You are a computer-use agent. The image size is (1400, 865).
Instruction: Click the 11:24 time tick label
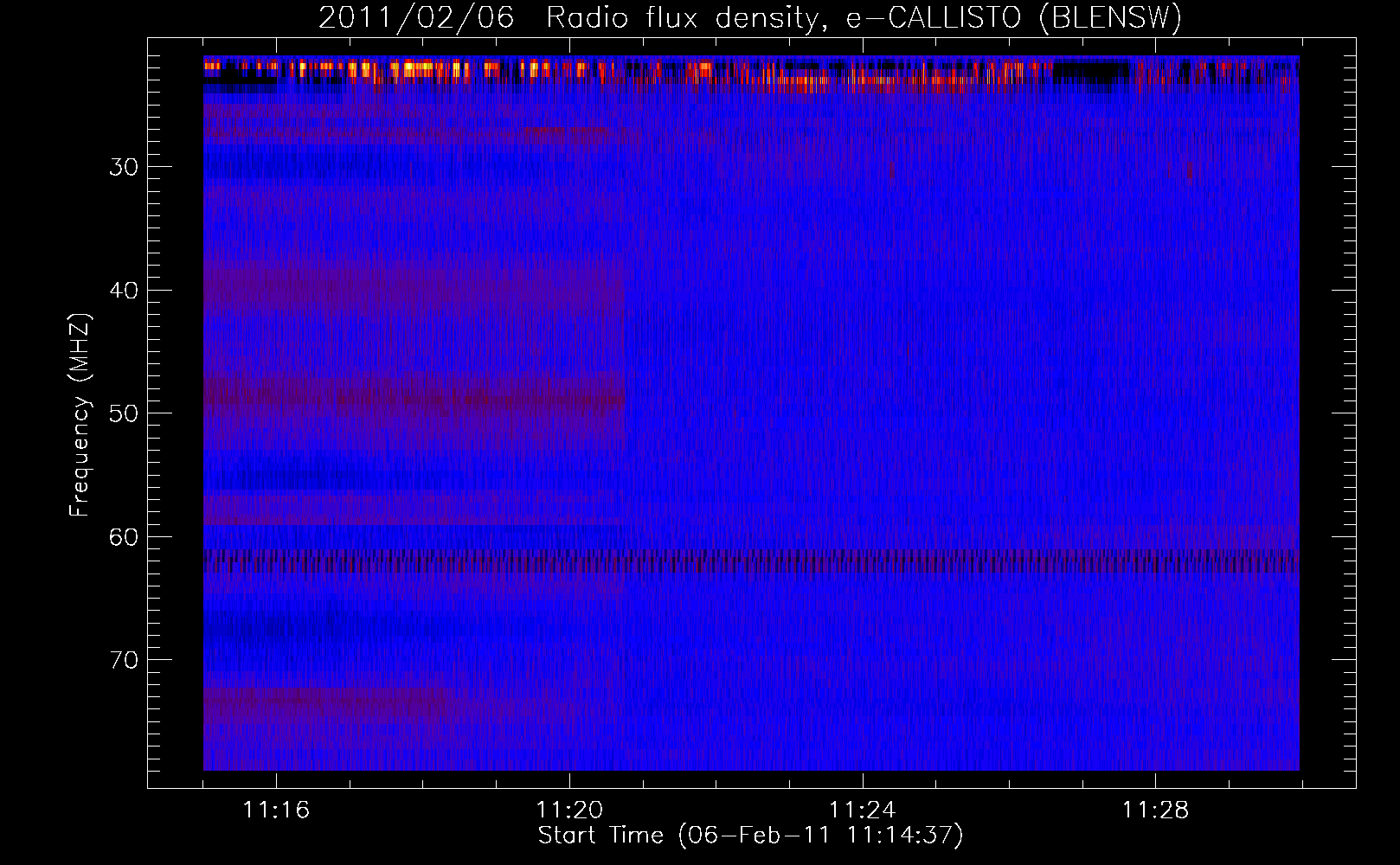(x=863, y=811)
